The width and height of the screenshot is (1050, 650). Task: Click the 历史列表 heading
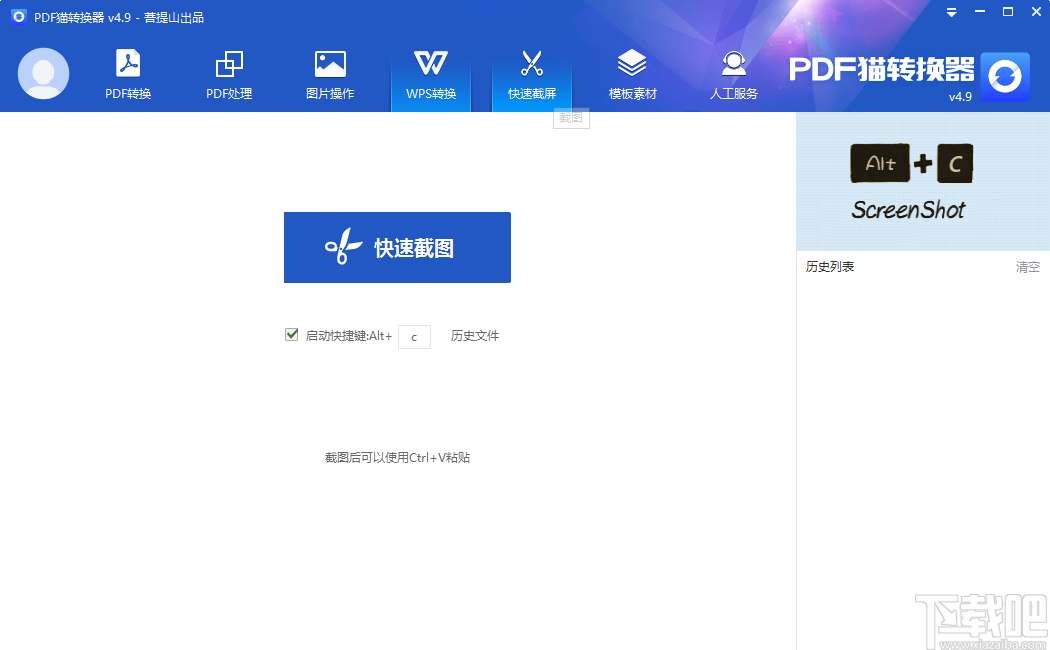click(x=830, y=266)
